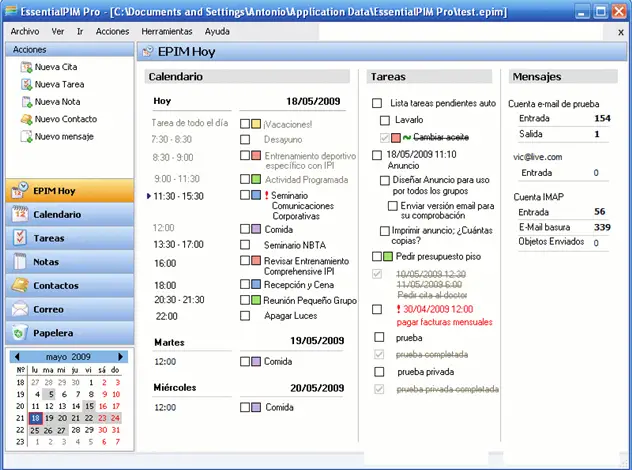Click blue category swatch on Recepción y Cena
Viewport: 632px width, 470px height.
pos(256,284)
